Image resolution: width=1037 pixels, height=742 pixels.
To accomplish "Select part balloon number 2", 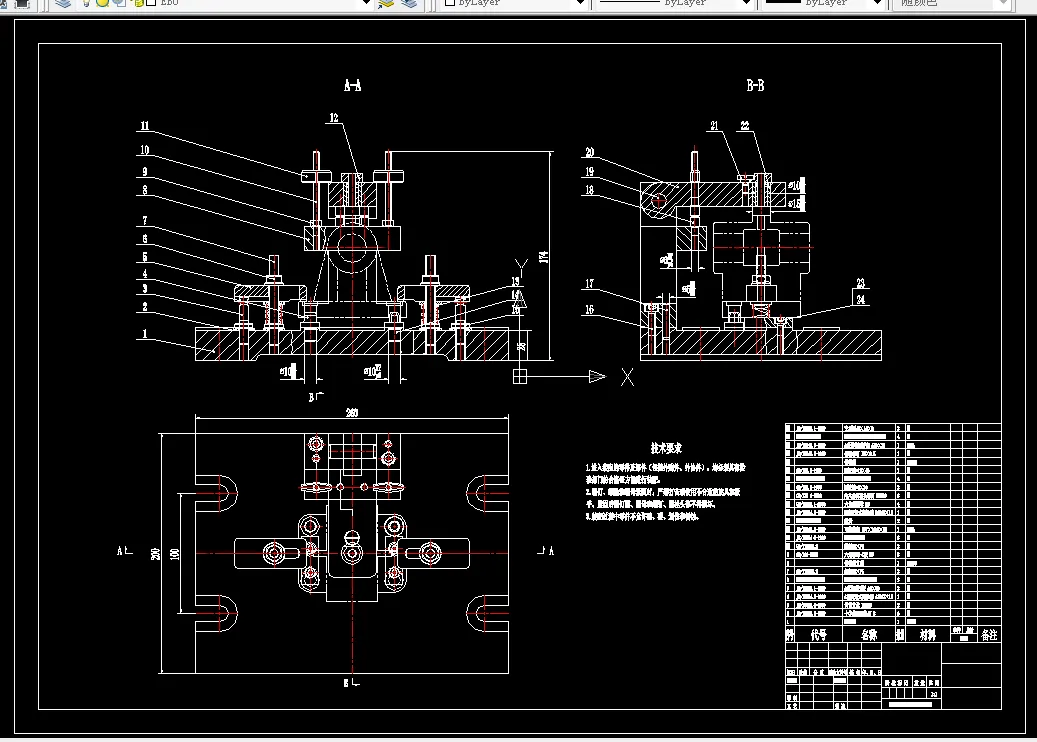I will coord(145,307).
